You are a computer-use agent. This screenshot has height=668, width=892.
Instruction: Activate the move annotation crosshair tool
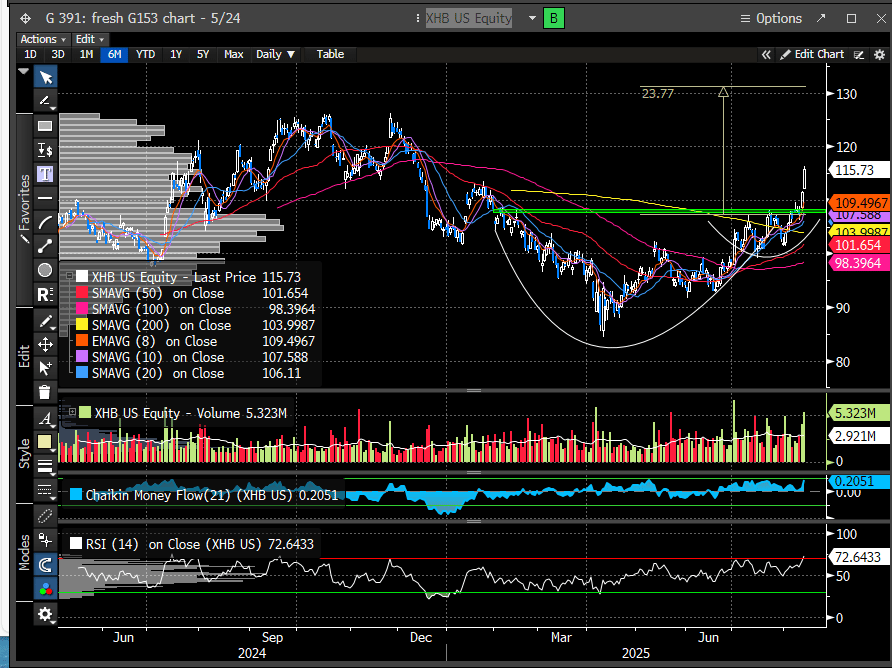point(45,344)
